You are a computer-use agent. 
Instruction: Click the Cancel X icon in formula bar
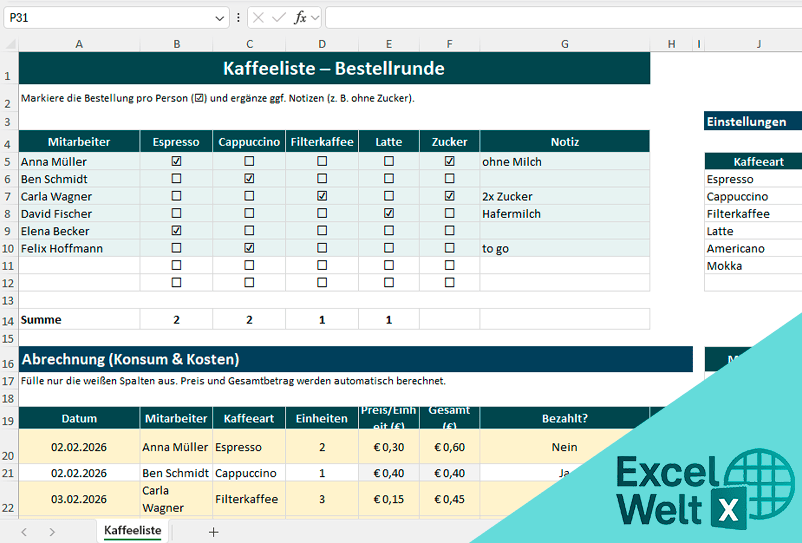coord(259,17)
